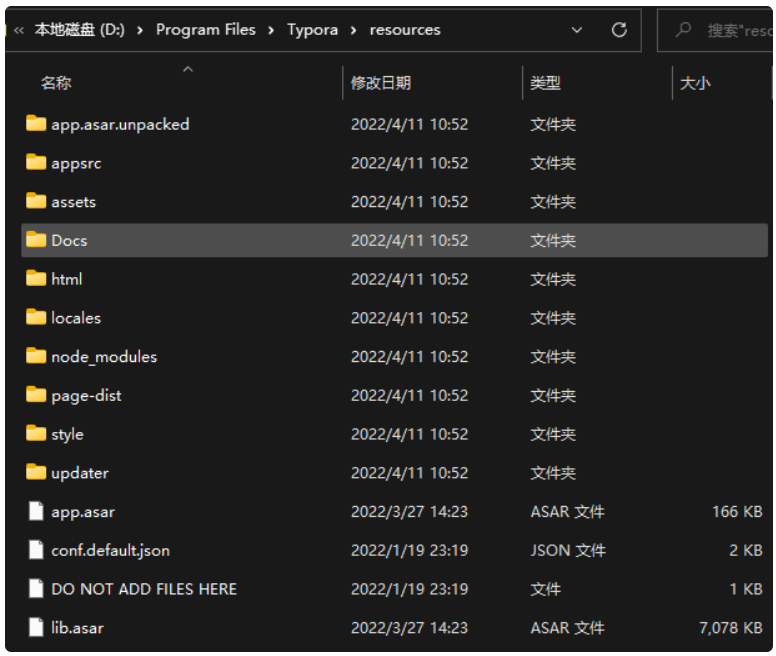Select the Docs folder name

[69, 240]
